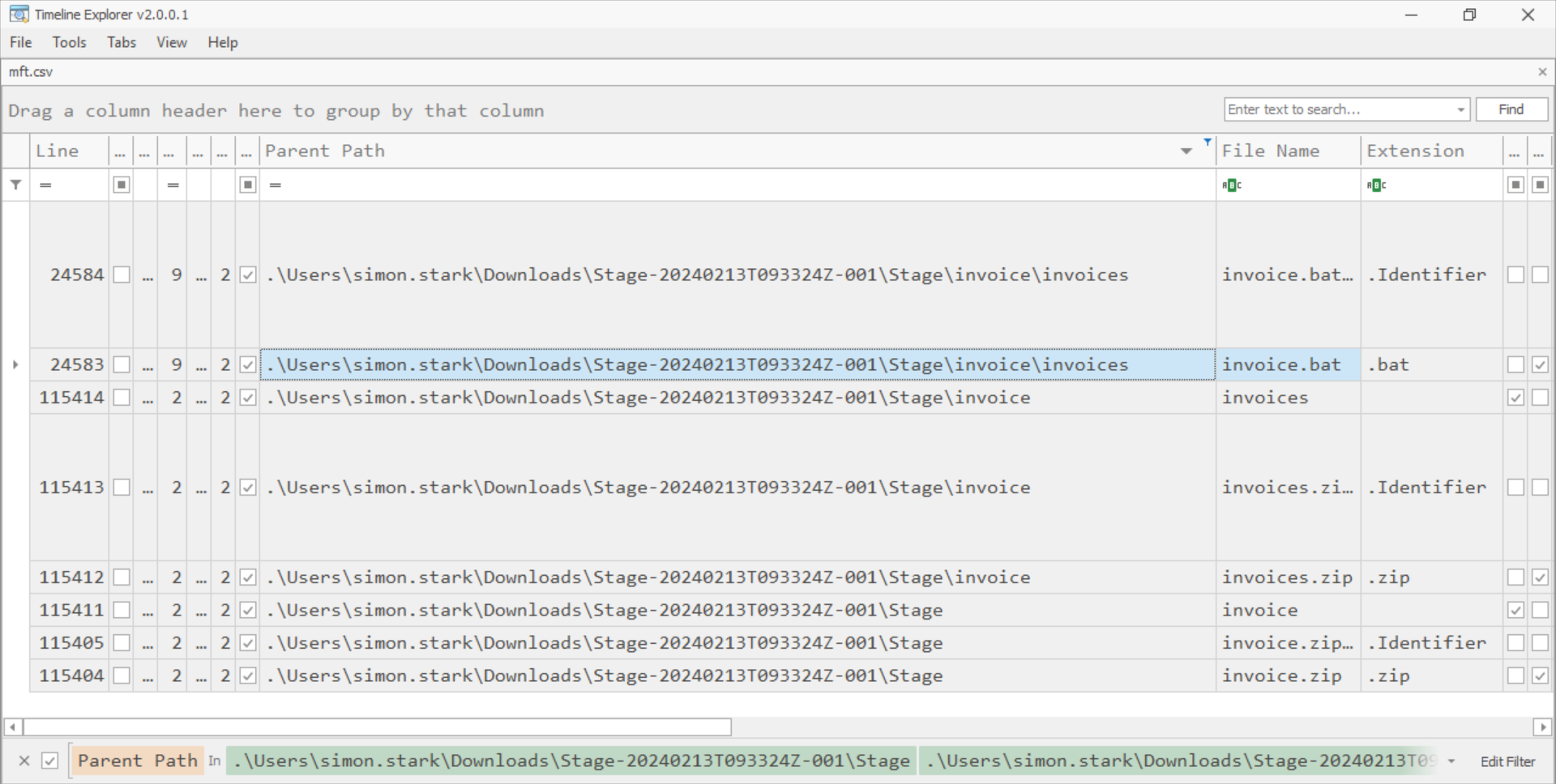The image size is (1556, 784).
Task: Remove filter with X icon in filter bar
Action: pos(24,761)
